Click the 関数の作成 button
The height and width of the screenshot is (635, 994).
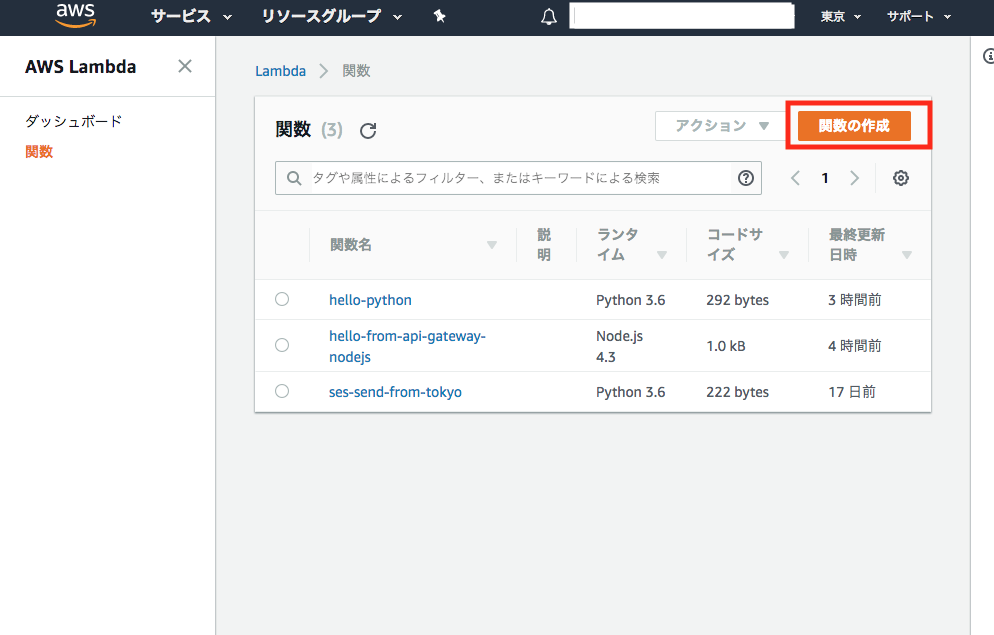pos(854,125)
